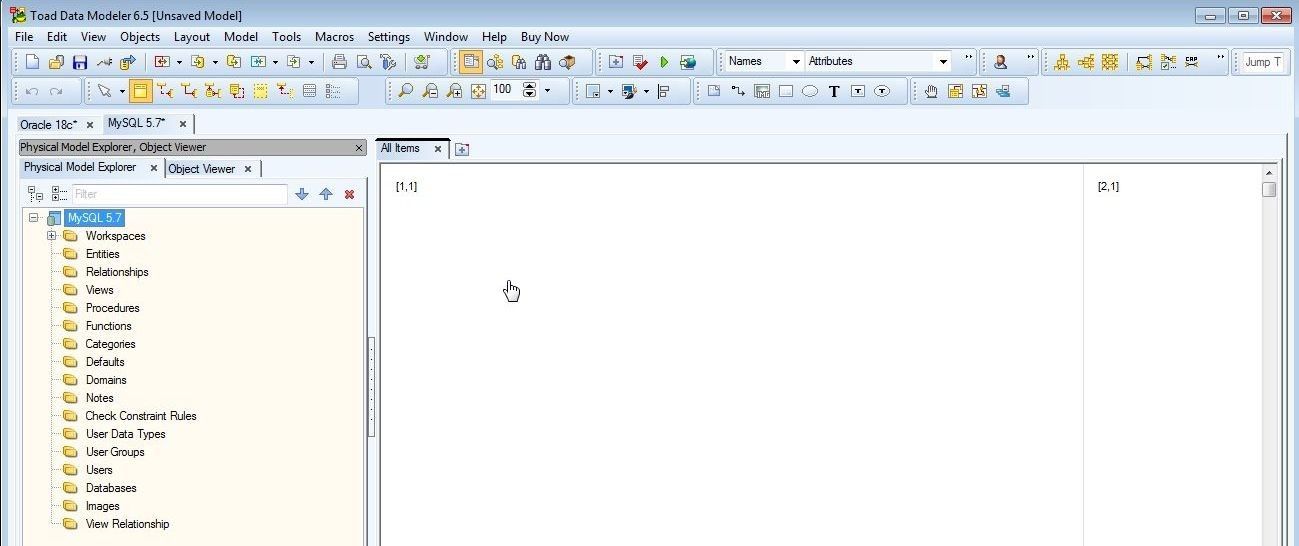Click the Print icon
Viewport: 1299px width, 546px height.
(x=339, y=62)
